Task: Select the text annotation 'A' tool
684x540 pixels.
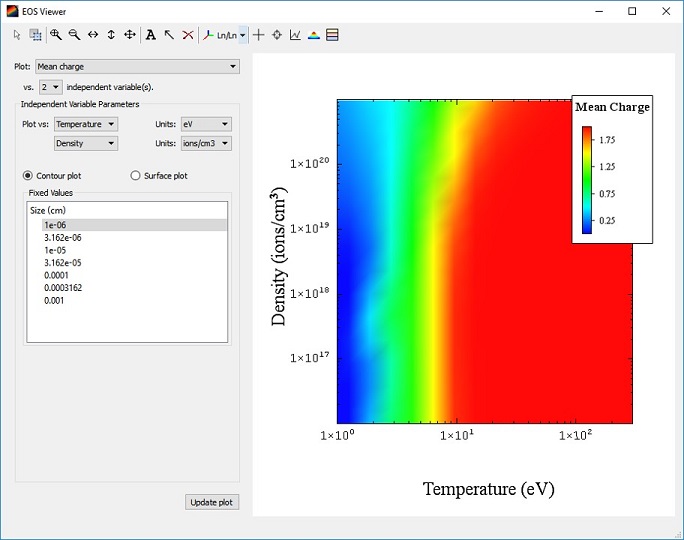Action: pyautogui.click(x=150, y=35)
